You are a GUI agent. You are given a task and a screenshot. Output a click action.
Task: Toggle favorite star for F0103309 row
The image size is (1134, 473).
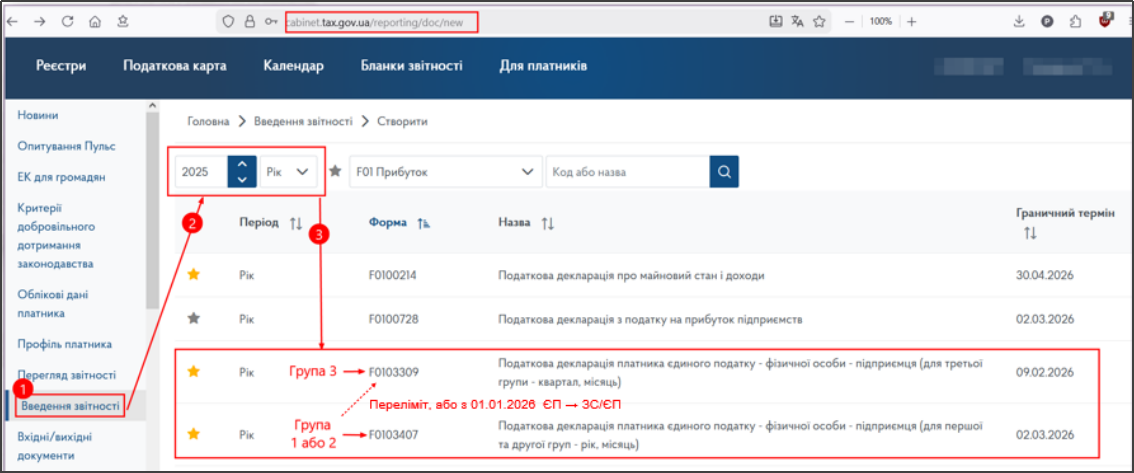coord(194,371)
